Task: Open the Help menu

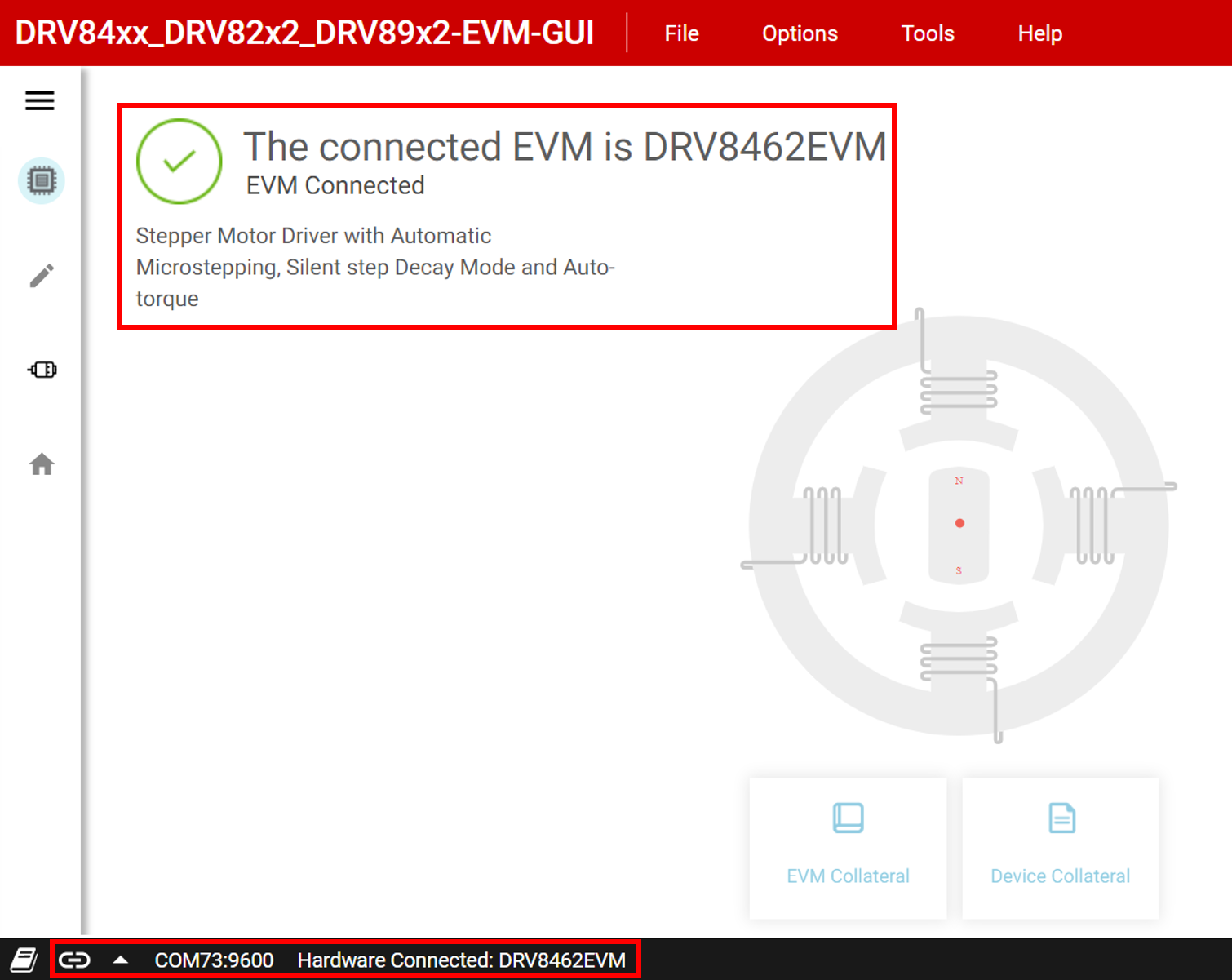Action: (1039, 33)
